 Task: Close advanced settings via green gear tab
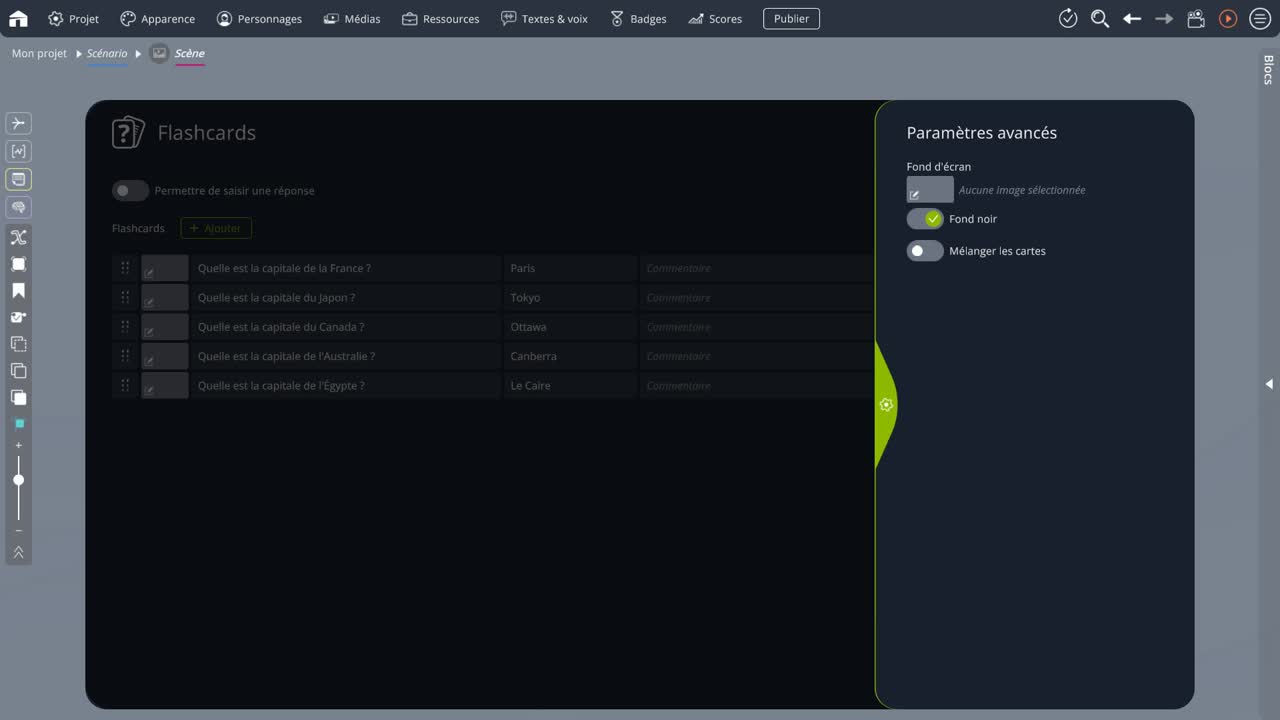tap(886, 405)
